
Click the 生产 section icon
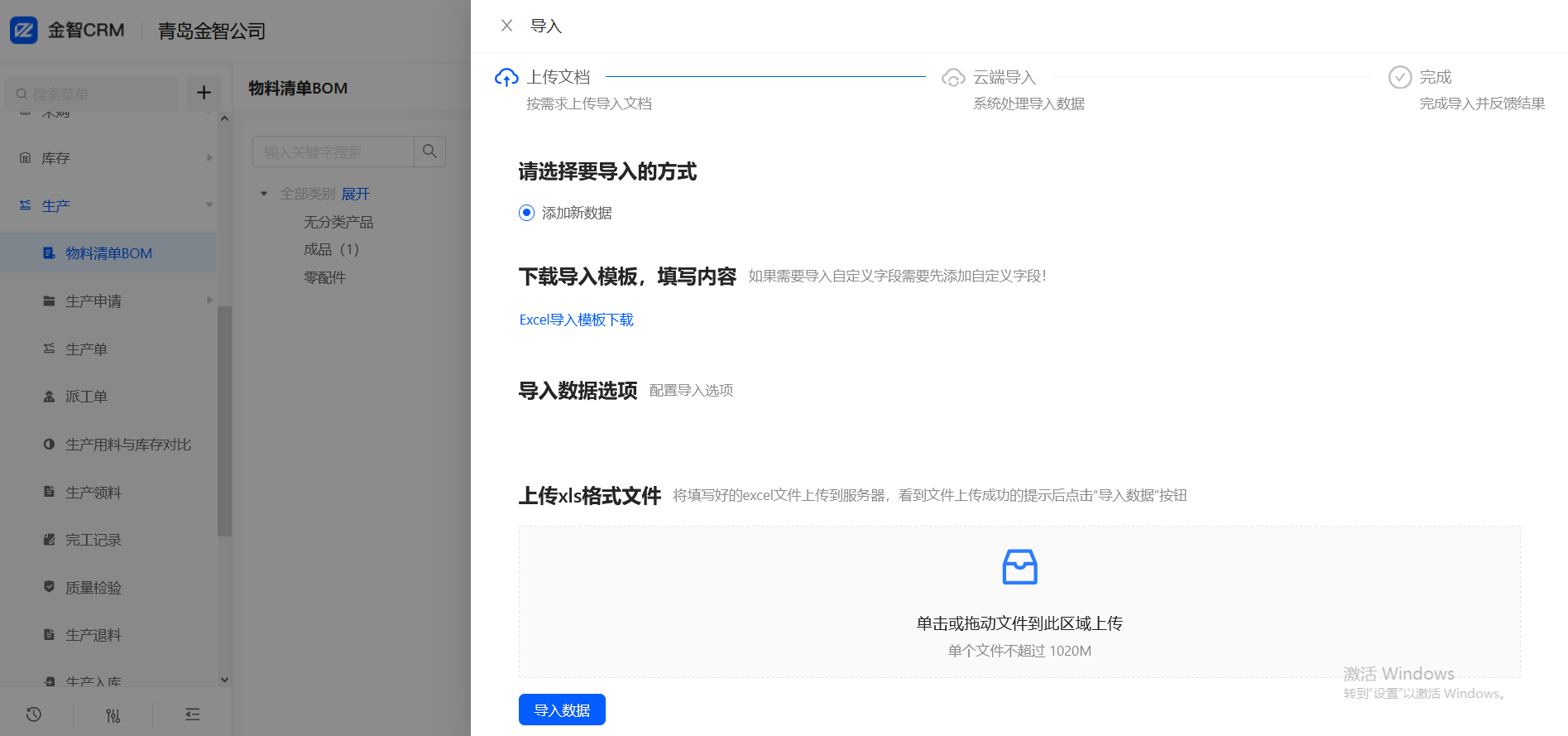click(x=25, y=204)
